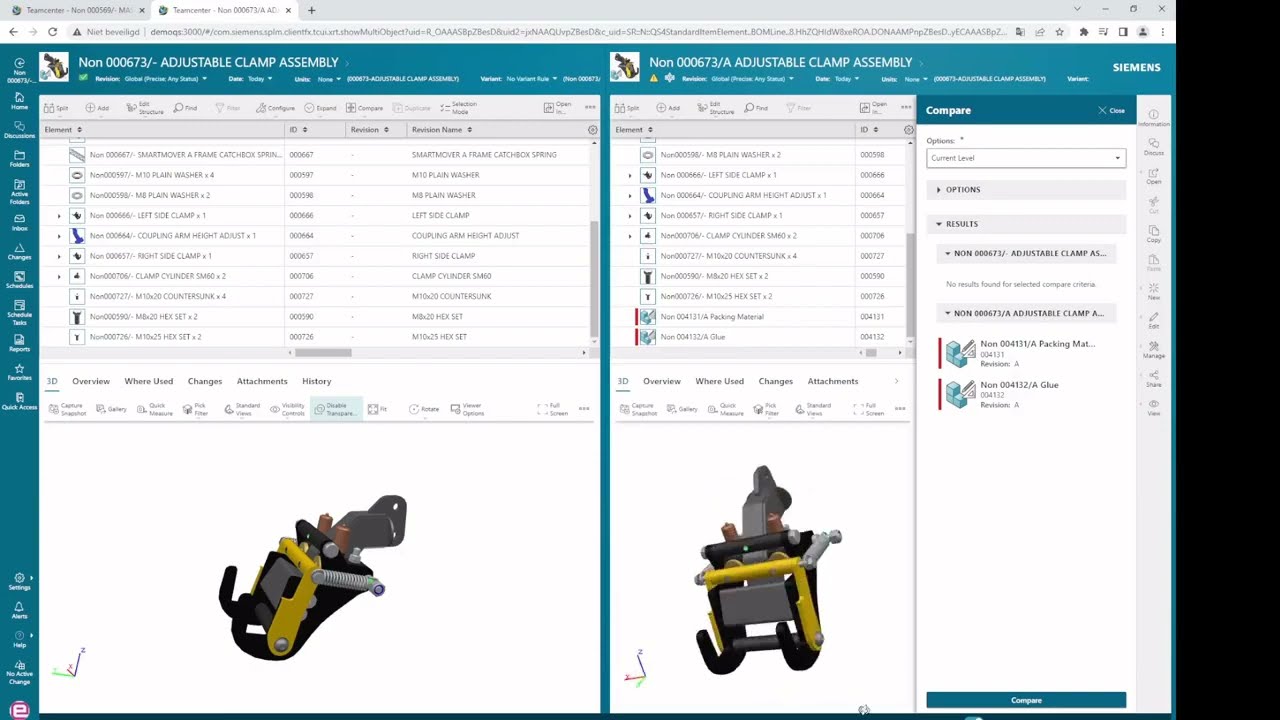Viewport: 1280px width, 720px height.
Task: Close the Compare panel
Action: tap(1111, 111)
